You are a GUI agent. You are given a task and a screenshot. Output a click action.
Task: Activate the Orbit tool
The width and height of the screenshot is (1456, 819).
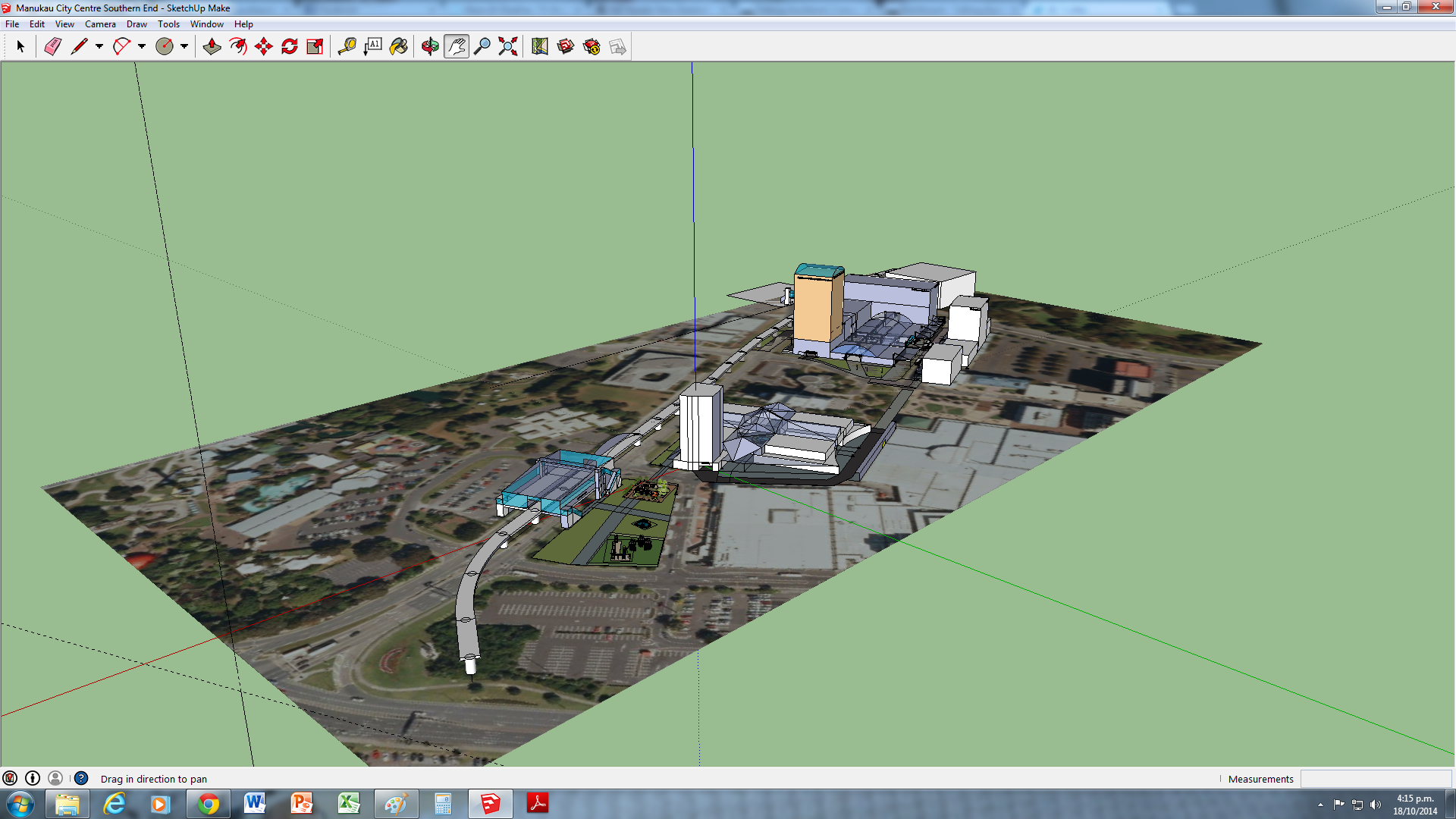430,47
